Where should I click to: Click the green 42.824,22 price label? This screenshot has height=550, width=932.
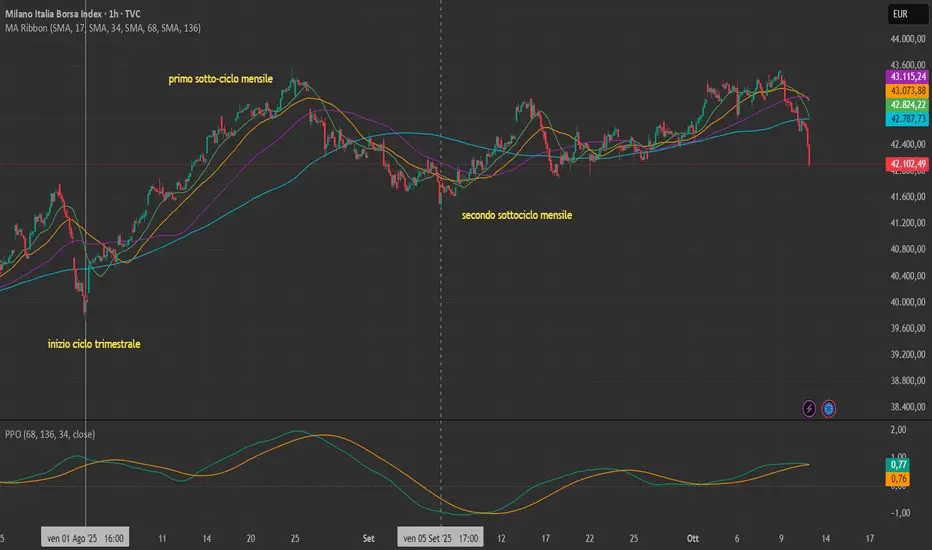click(x=908, y=105)
